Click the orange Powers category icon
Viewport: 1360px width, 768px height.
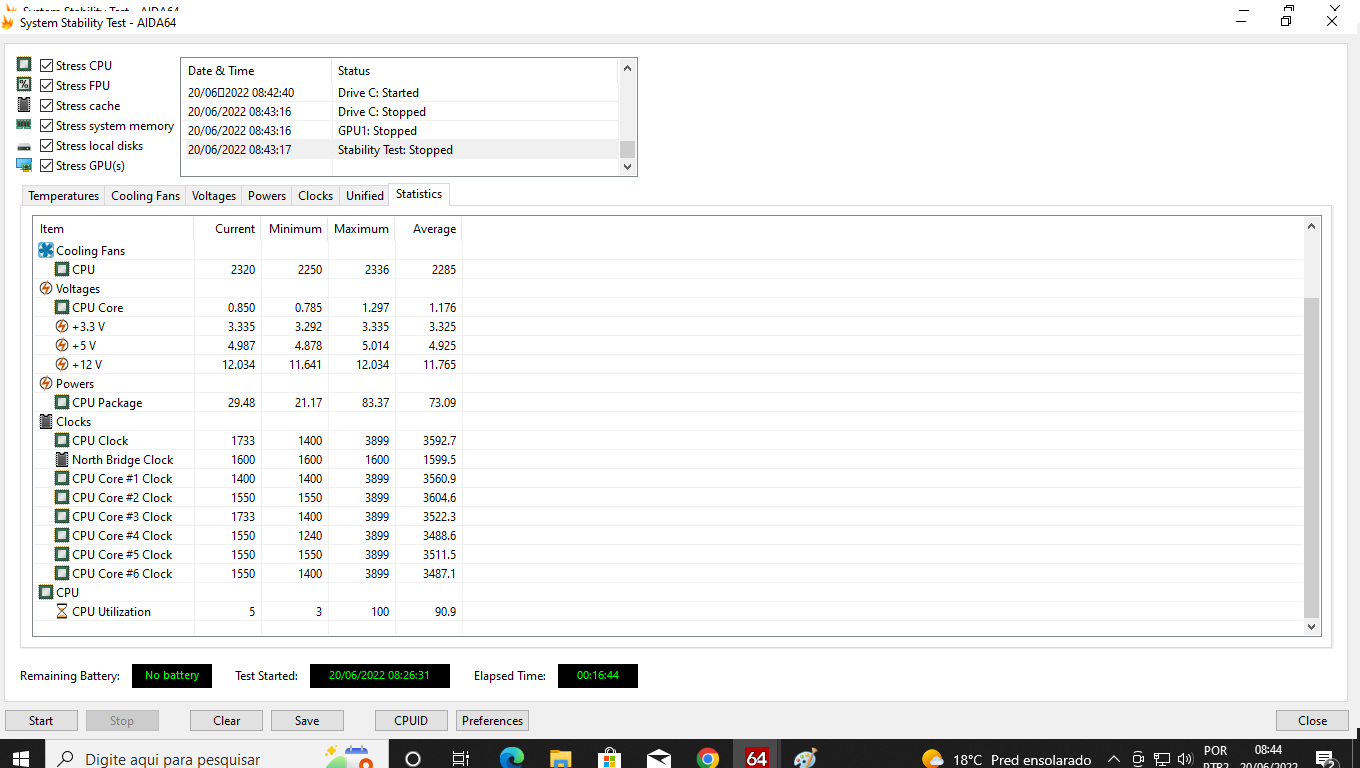coord(45,384)
